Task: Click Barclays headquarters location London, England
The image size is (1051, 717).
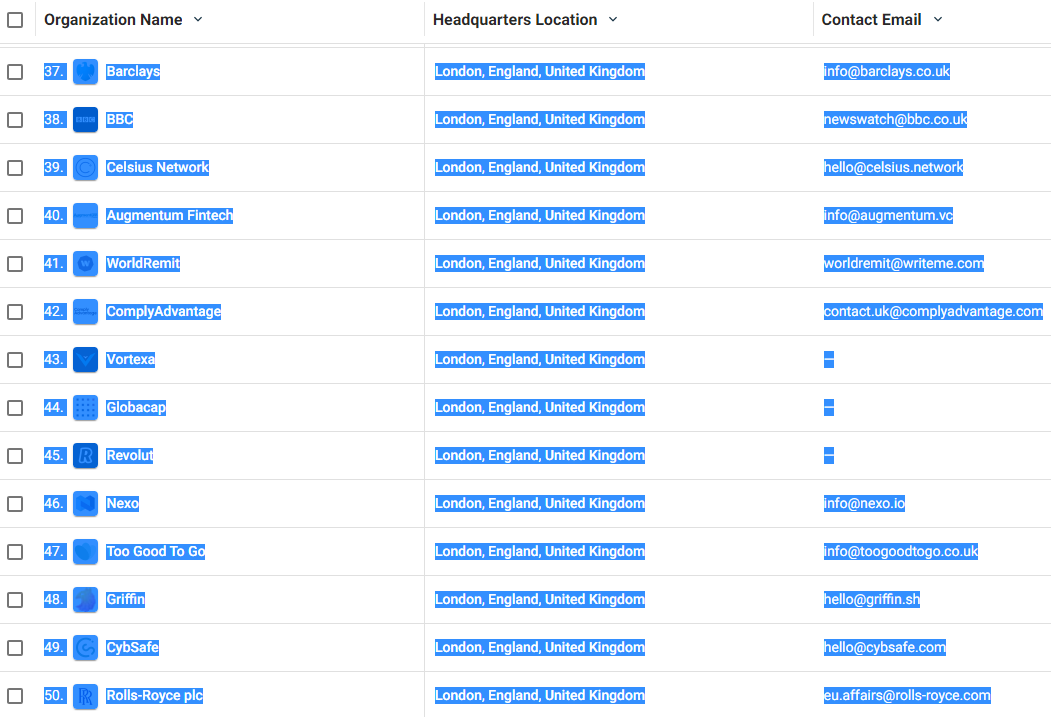Action: point(540,71)
